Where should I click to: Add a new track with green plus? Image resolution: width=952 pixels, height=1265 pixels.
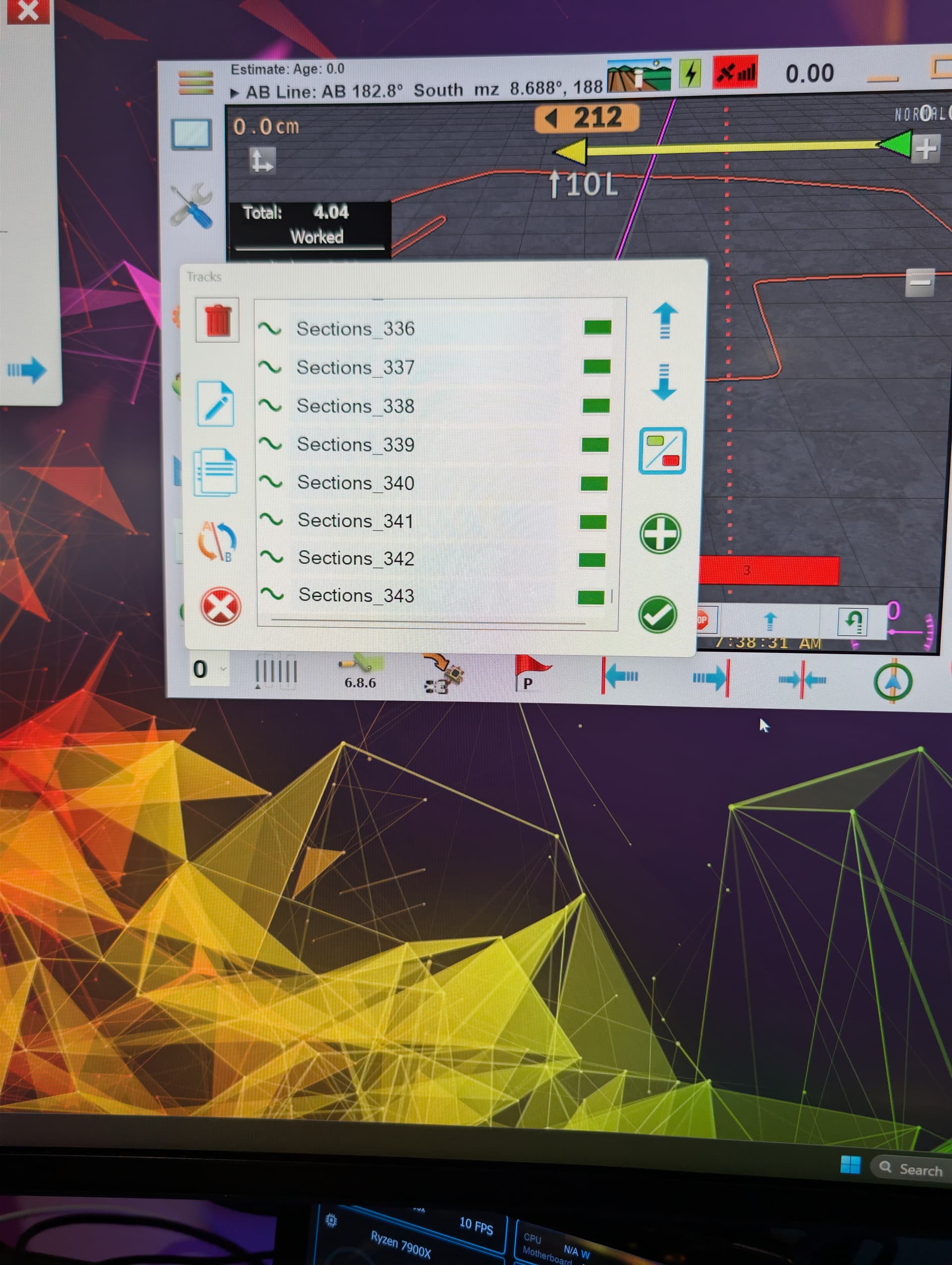tap(660, 534)
